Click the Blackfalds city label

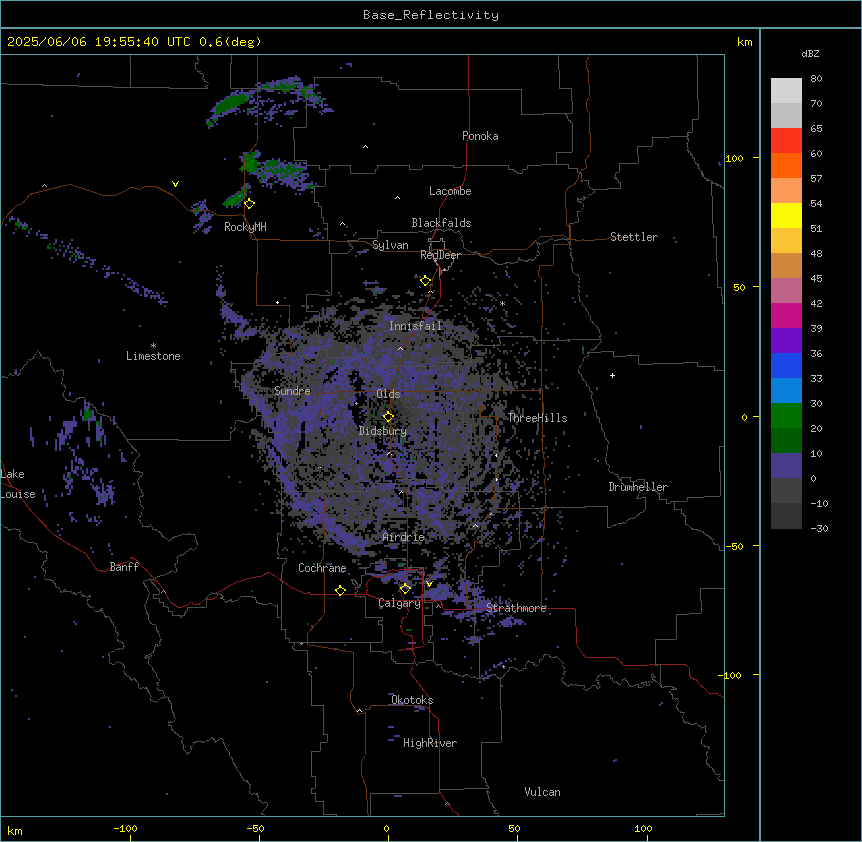[441, 223]
